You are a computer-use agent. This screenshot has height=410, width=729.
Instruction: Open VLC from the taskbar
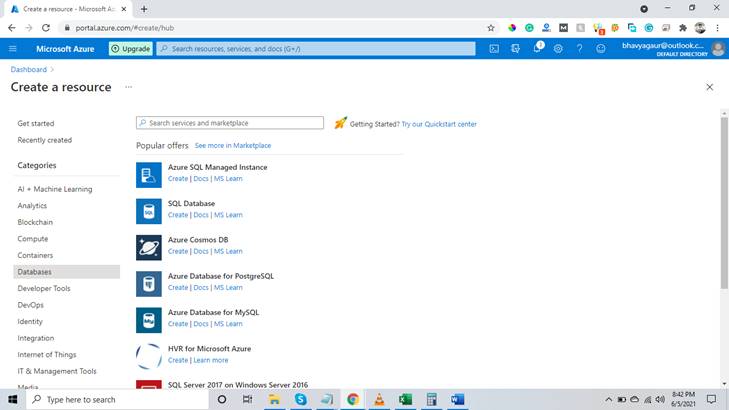[x=379, y=399]
